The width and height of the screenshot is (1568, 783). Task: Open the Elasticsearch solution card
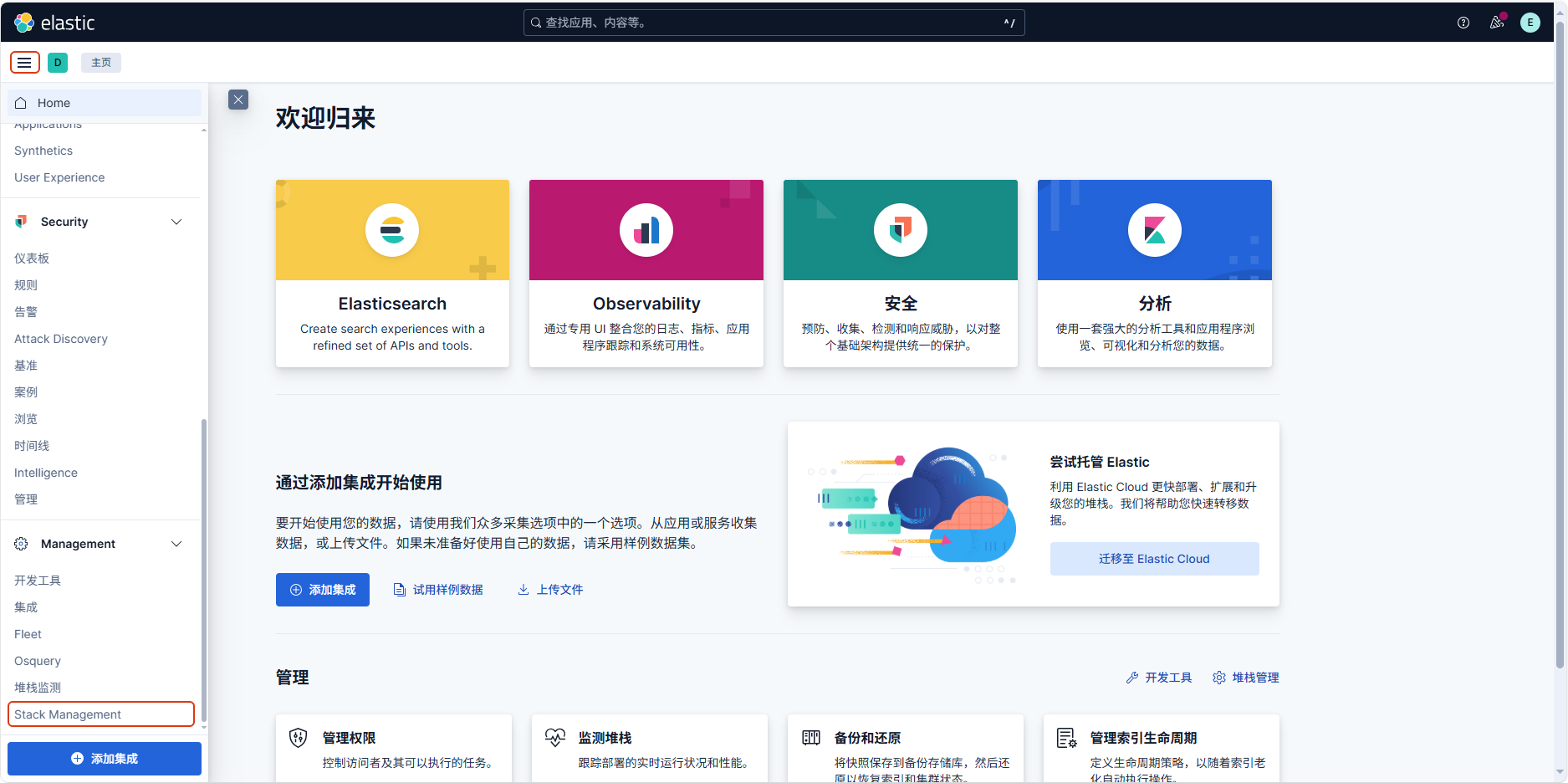[x=392, y=274]
